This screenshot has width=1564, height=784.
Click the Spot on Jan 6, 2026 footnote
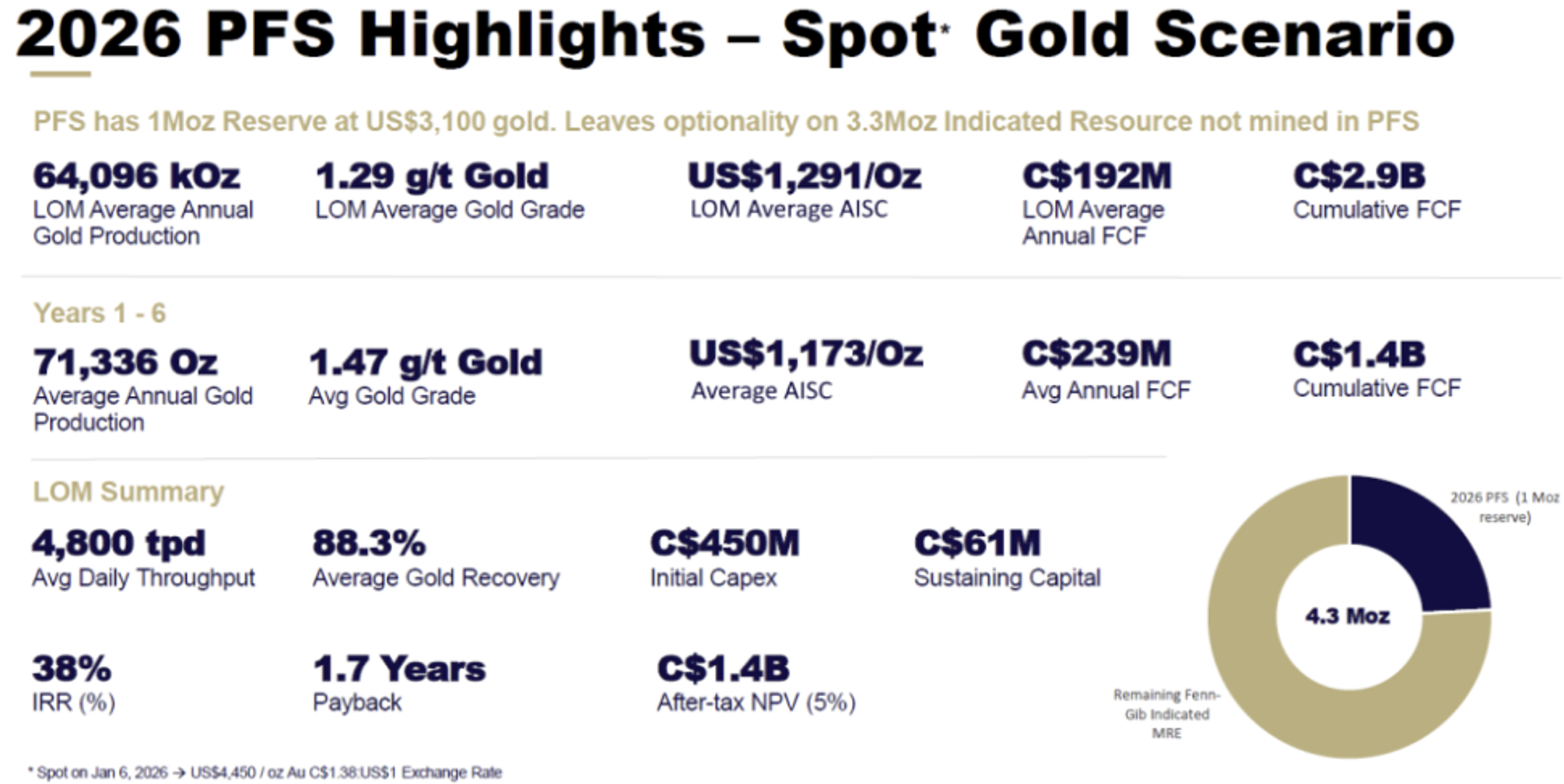[265, 772]
